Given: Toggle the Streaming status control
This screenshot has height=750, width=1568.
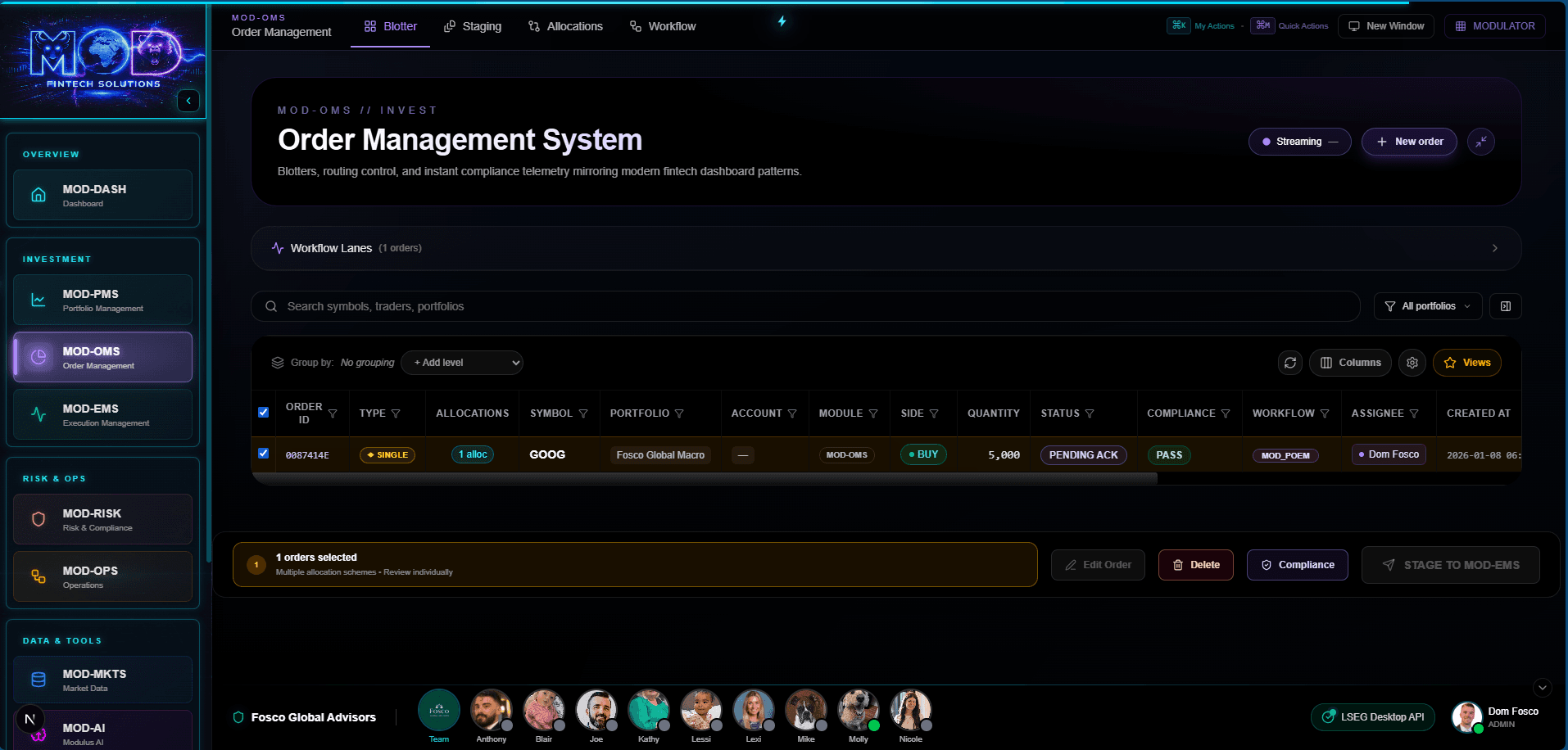Looking at the screenshot, I should pyautogui.click(x=1299, y=141).
